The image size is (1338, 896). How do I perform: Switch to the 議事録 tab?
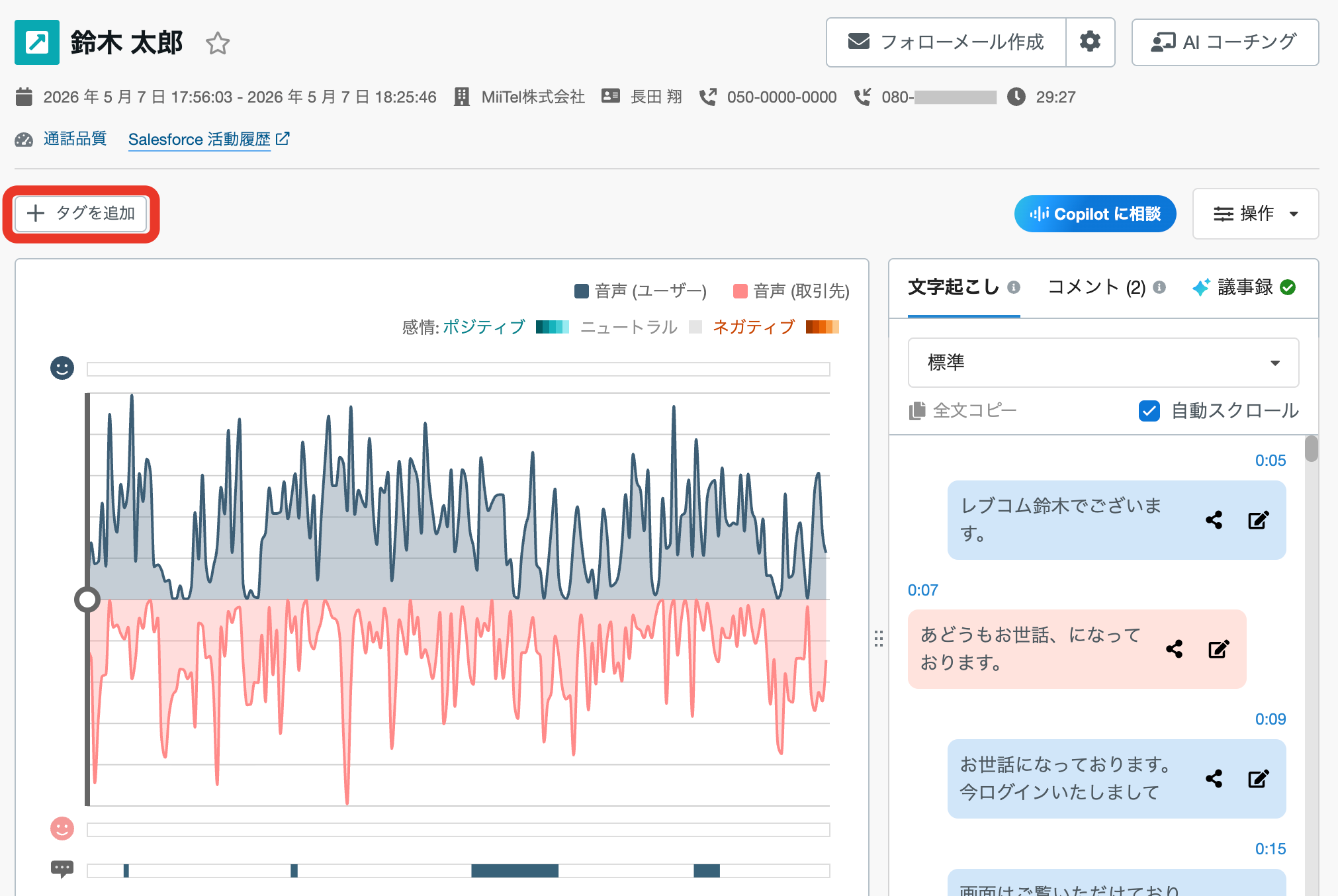(x=1244, y=287)
